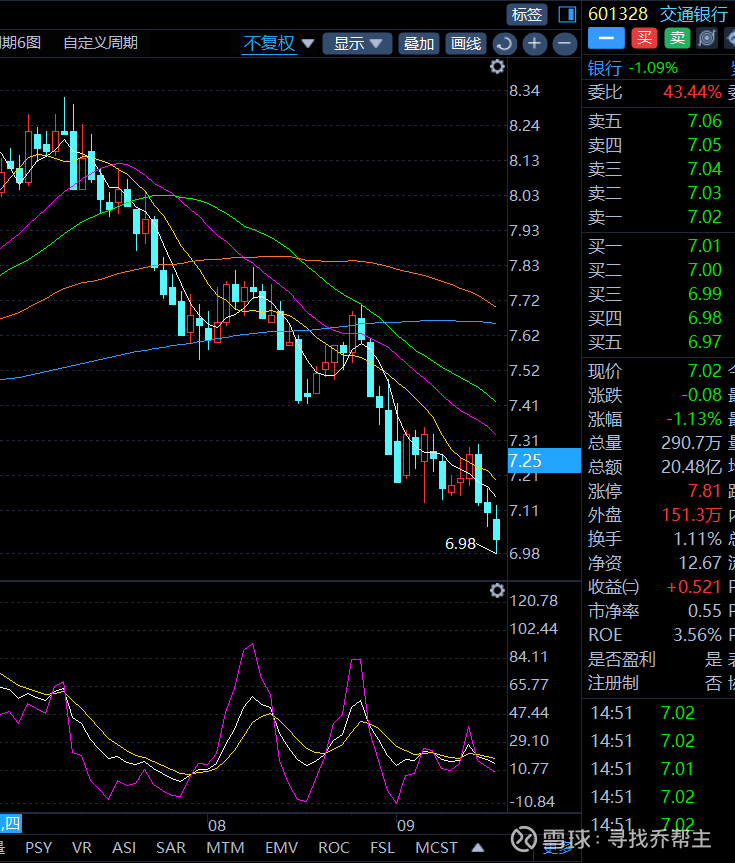The width and height of the screenshot is (735, 863).
Task: Click 现价 value 7.02
Action: coord(705,371)
